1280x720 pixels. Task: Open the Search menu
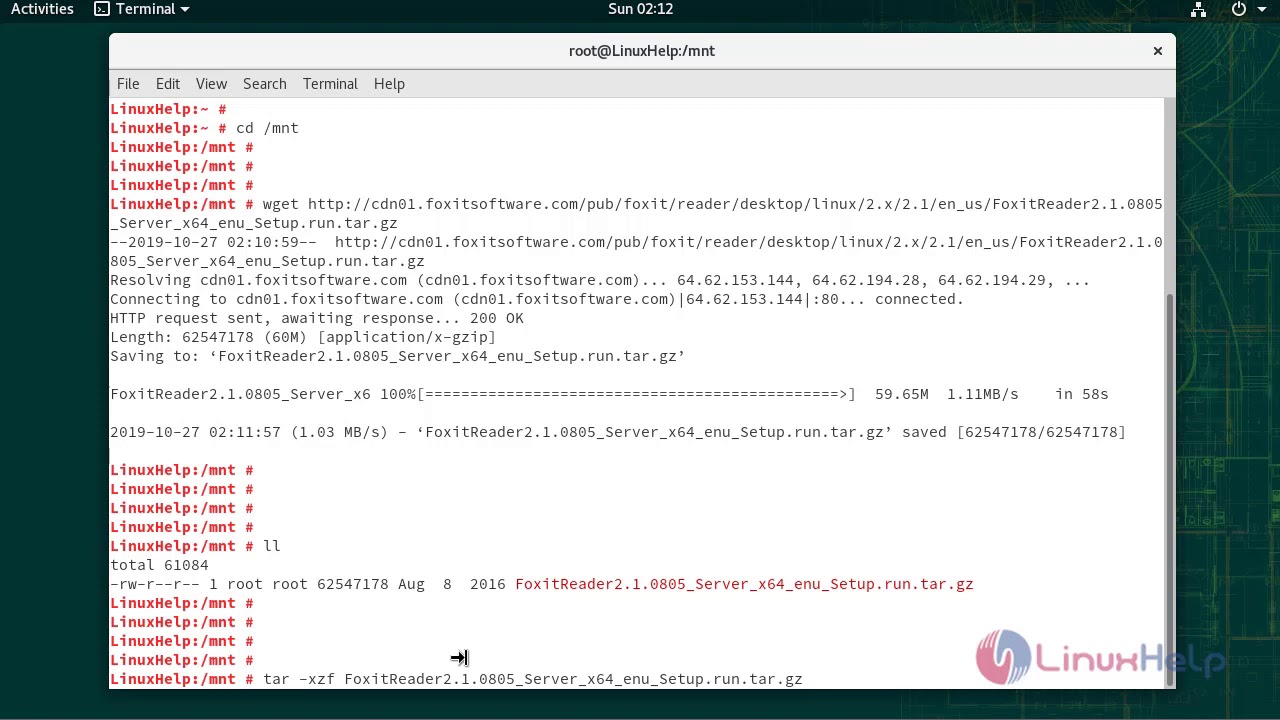tap(265, 84)
